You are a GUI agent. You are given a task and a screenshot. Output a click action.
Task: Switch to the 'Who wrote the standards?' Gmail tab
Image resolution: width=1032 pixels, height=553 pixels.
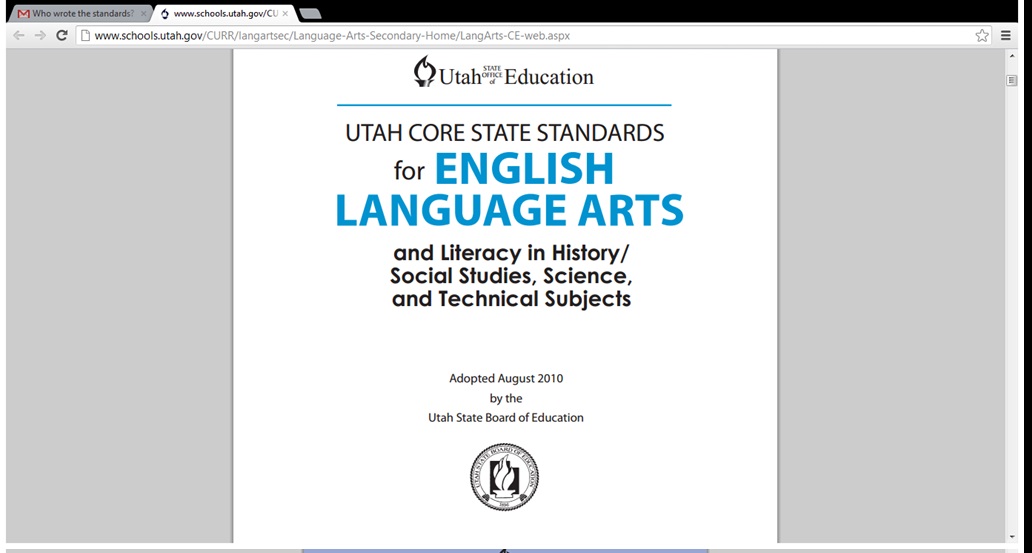[x=80, y=13]
